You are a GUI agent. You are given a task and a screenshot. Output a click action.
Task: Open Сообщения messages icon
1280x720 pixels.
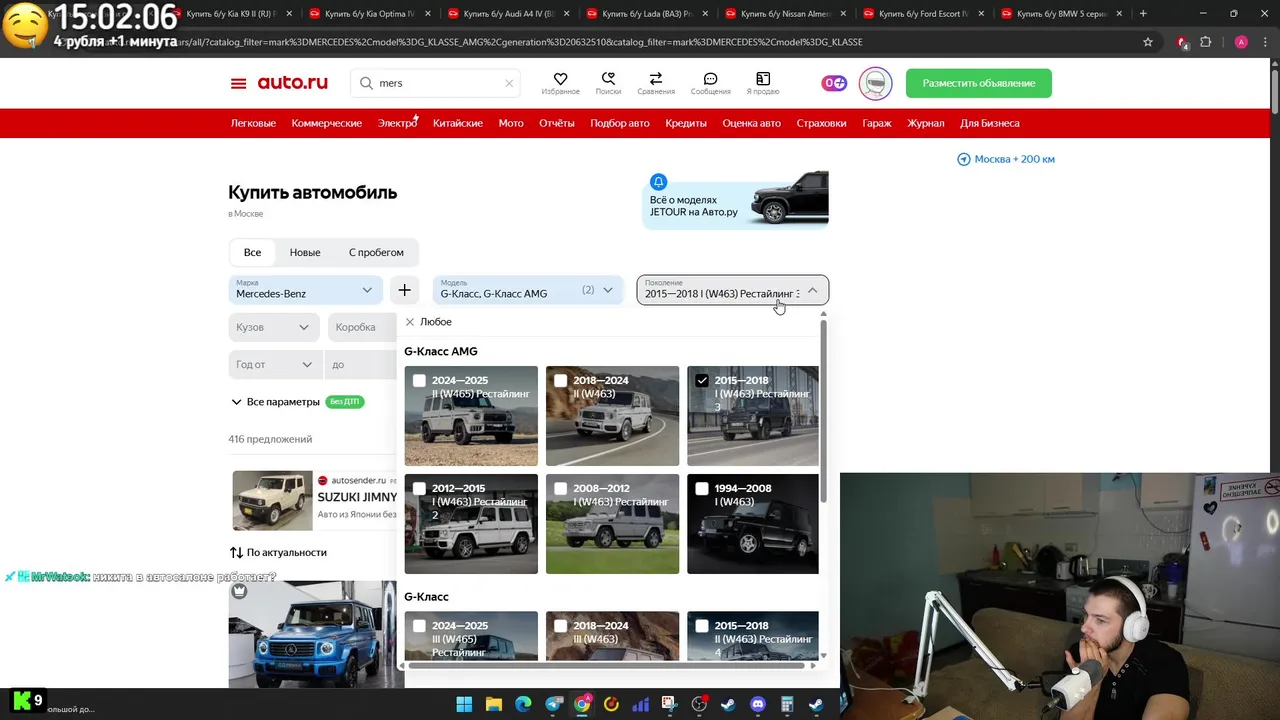pyautogui.click(x=710, y=83)
